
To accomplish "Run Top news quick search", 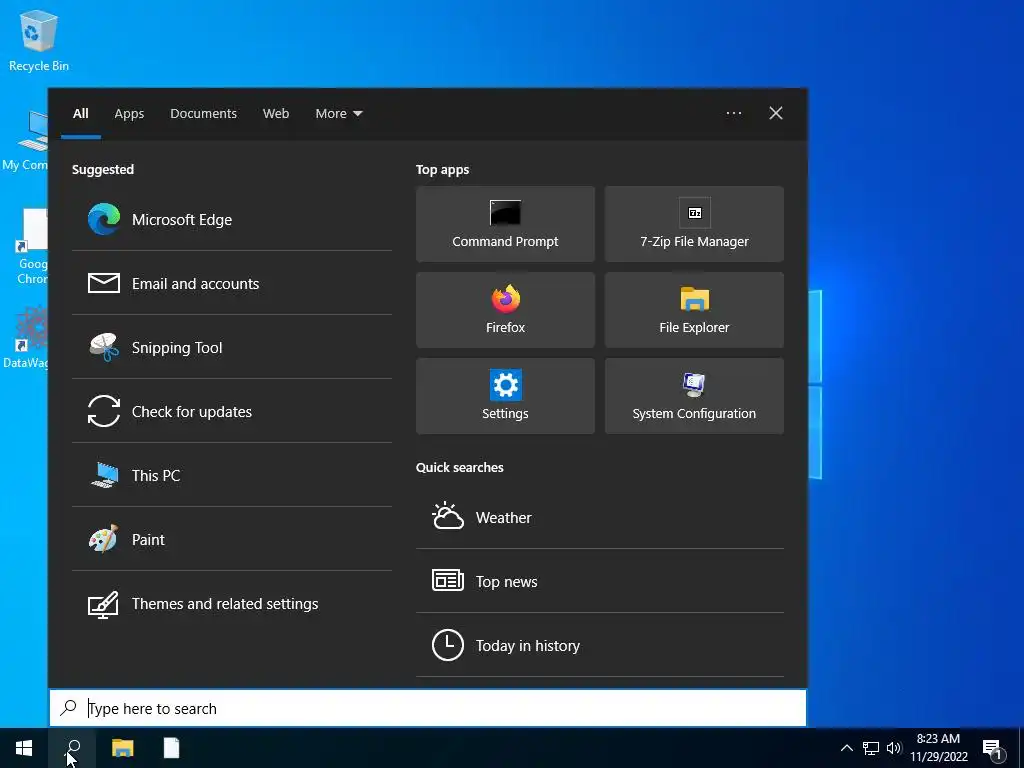I will 600,581.
